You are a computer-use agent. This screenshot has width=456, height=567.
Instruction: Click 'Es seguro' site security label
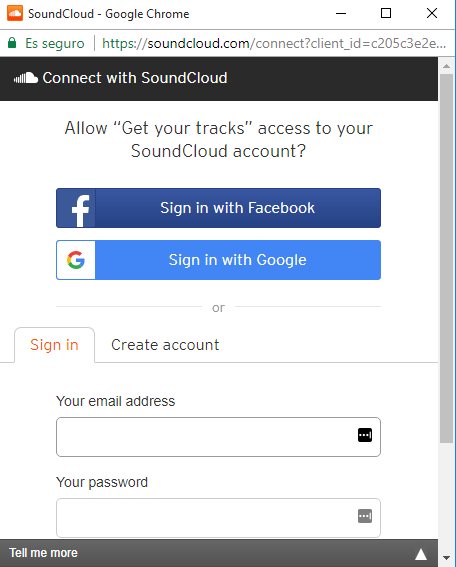coord(55,43)
